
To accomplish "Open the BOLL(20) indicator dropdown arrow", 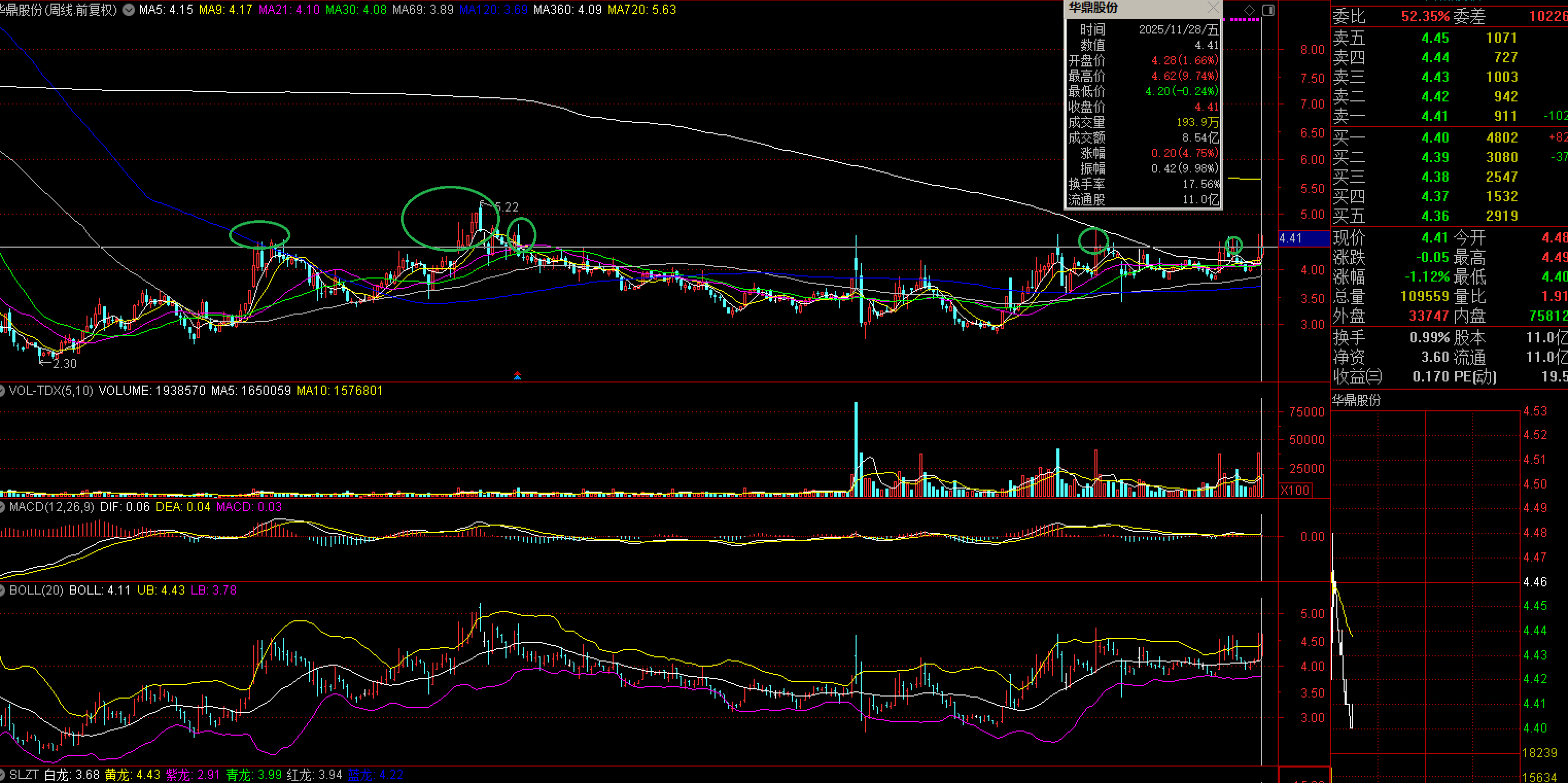I will click(2, 590).
